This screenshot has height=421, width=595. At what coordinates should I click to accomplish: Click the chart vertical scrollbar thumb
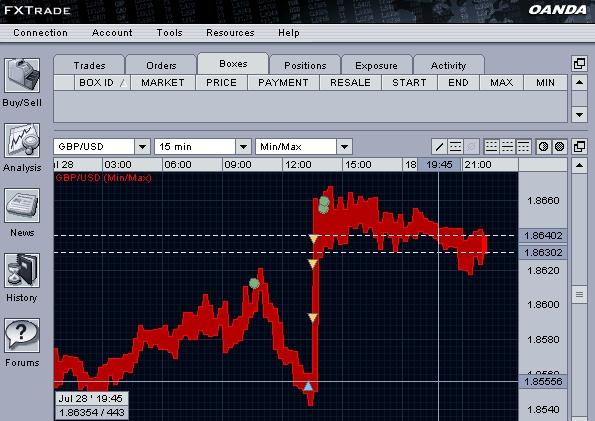[579, 294]
